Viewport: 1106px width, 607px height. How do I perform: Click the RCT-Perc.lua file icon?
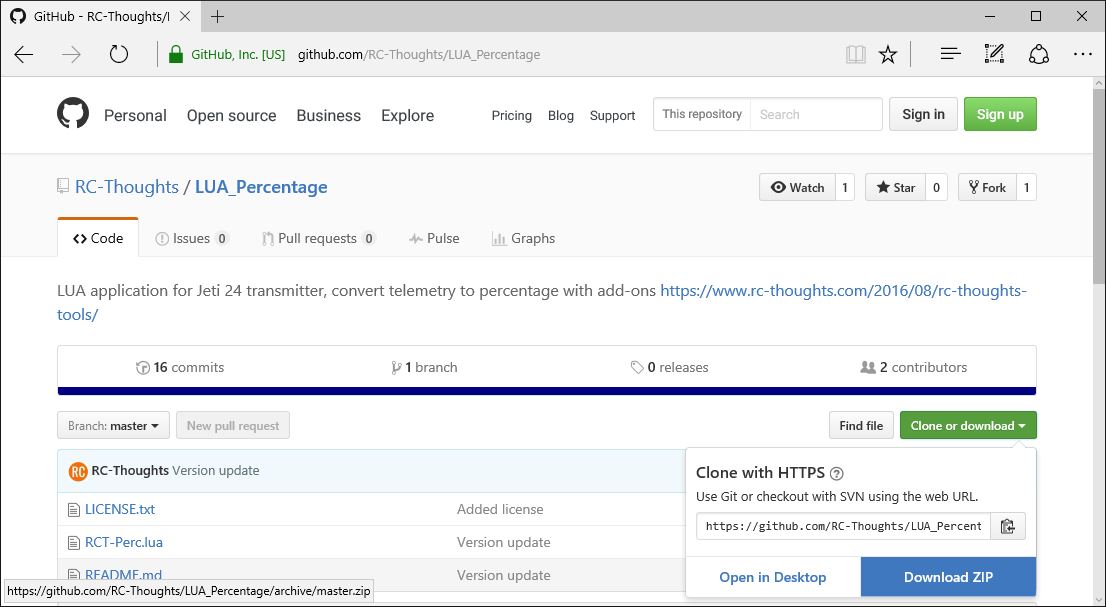coord(73,542)
